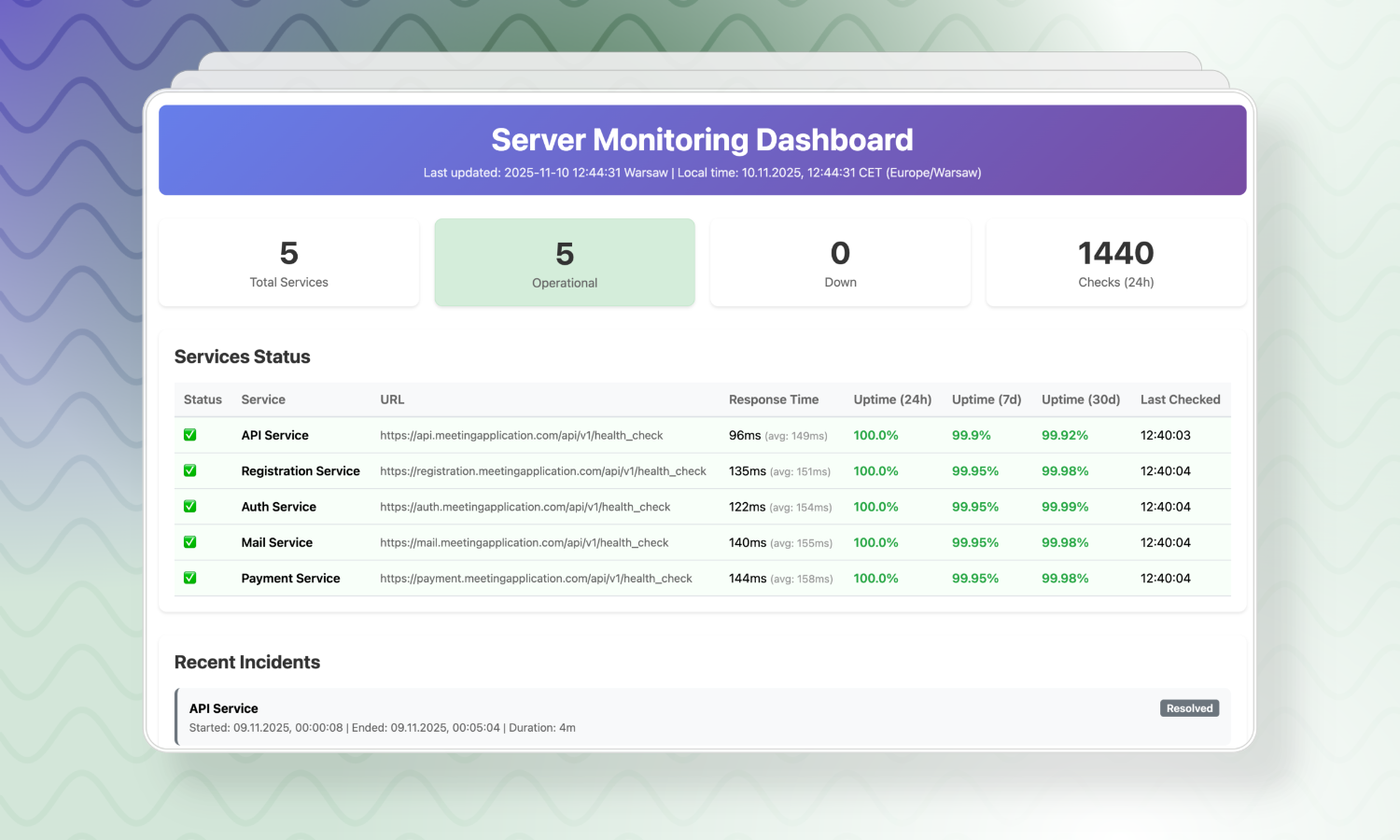Click the Checks (24h) summary card
Screen dimensions: 1400x840
[x=1115, y=262]
